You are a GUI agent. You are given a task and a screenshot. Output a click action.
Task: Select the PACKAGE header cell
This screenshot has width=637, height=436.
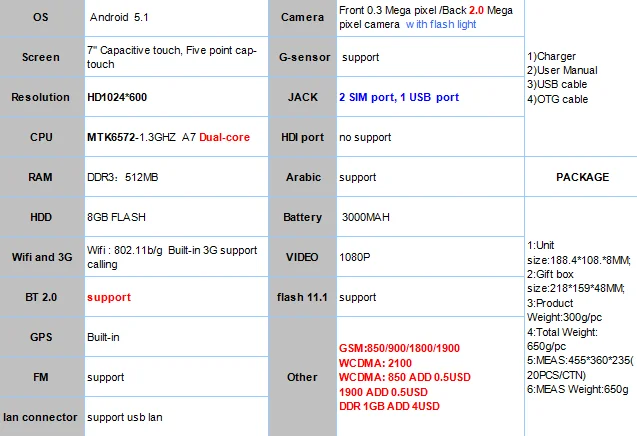click(581, 177)
